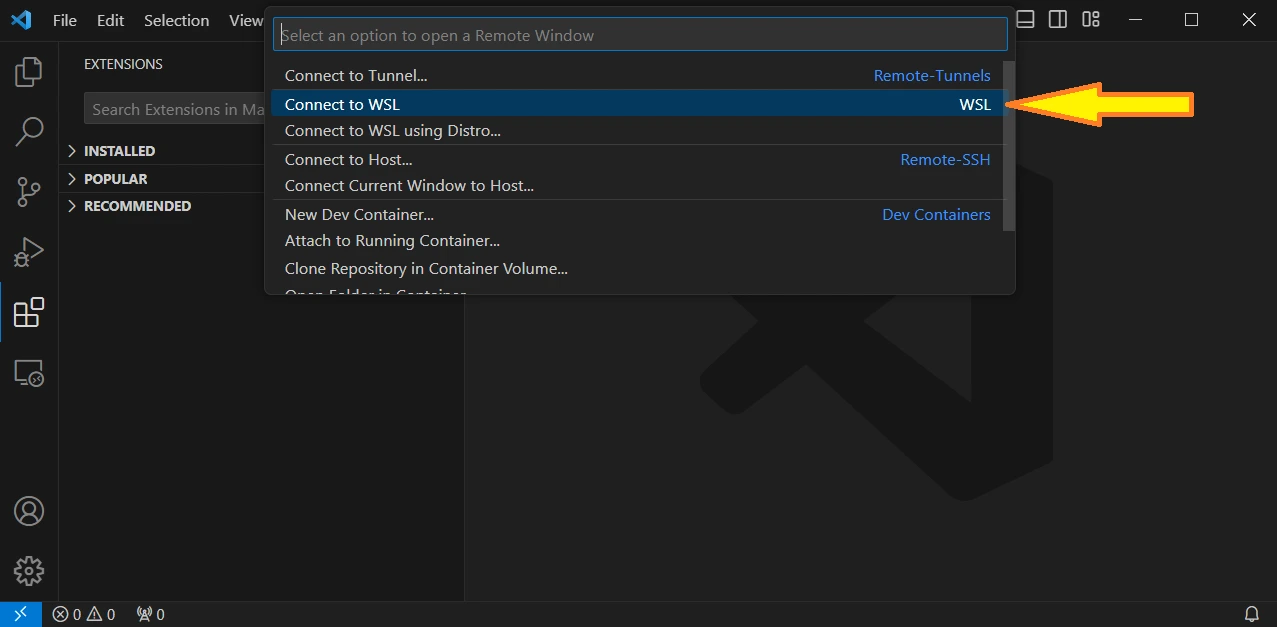Toggle the secondary side bar layout icon
The image size is (1277, 627).
(1058, 19)
